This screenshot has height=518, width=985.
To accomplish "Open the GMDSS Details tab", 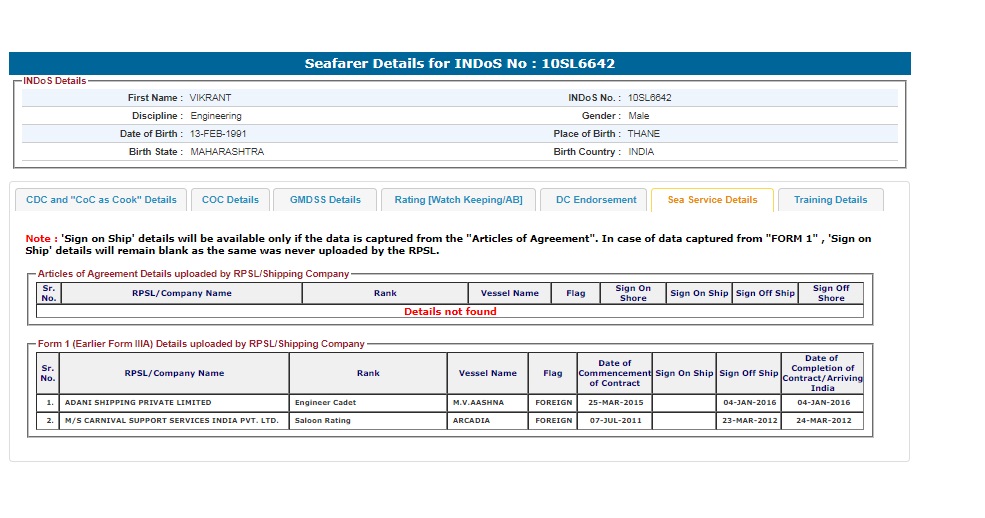I will (325, 200).
